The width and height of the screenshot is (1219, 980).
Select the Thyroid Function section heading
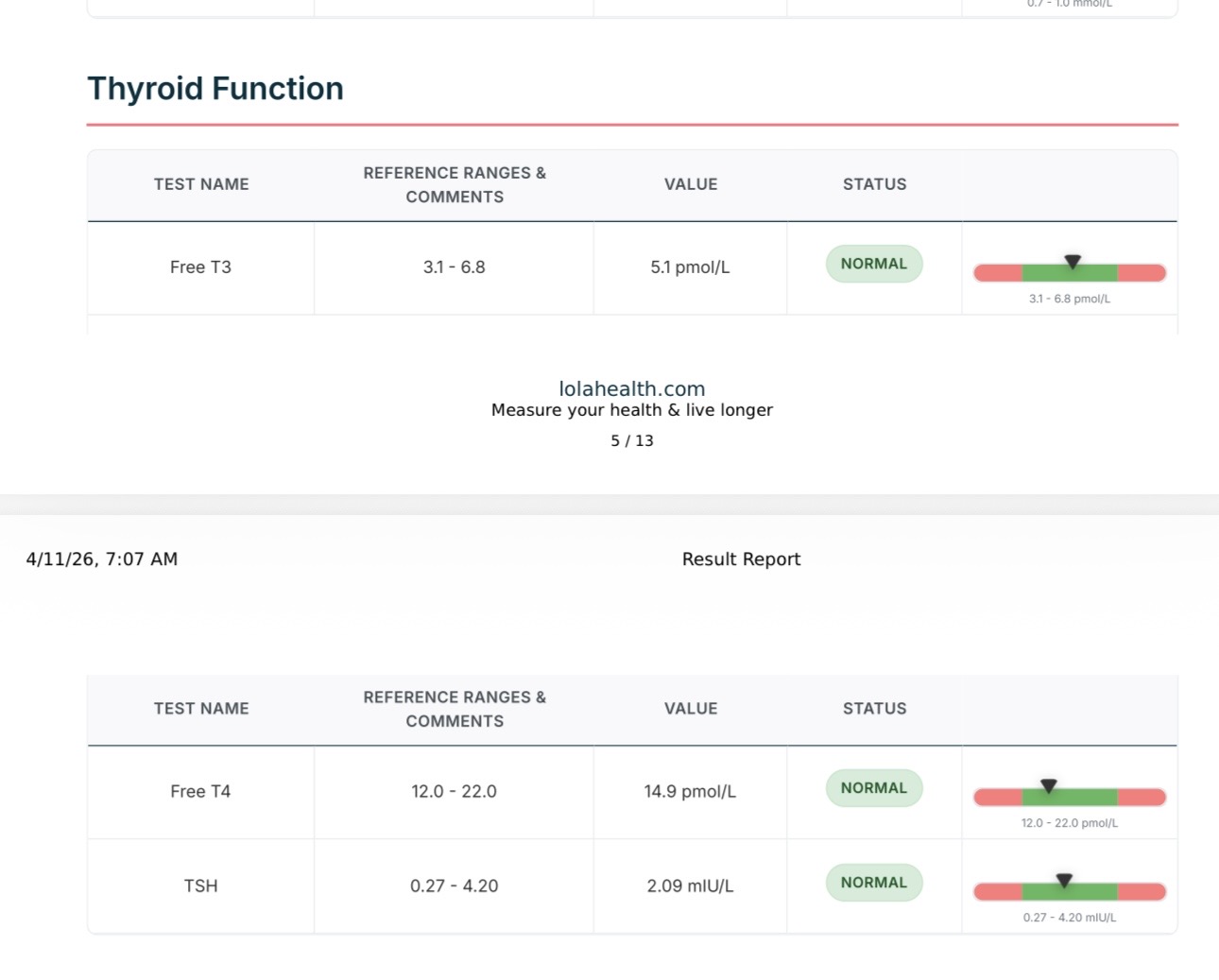(x=215, y=89)
